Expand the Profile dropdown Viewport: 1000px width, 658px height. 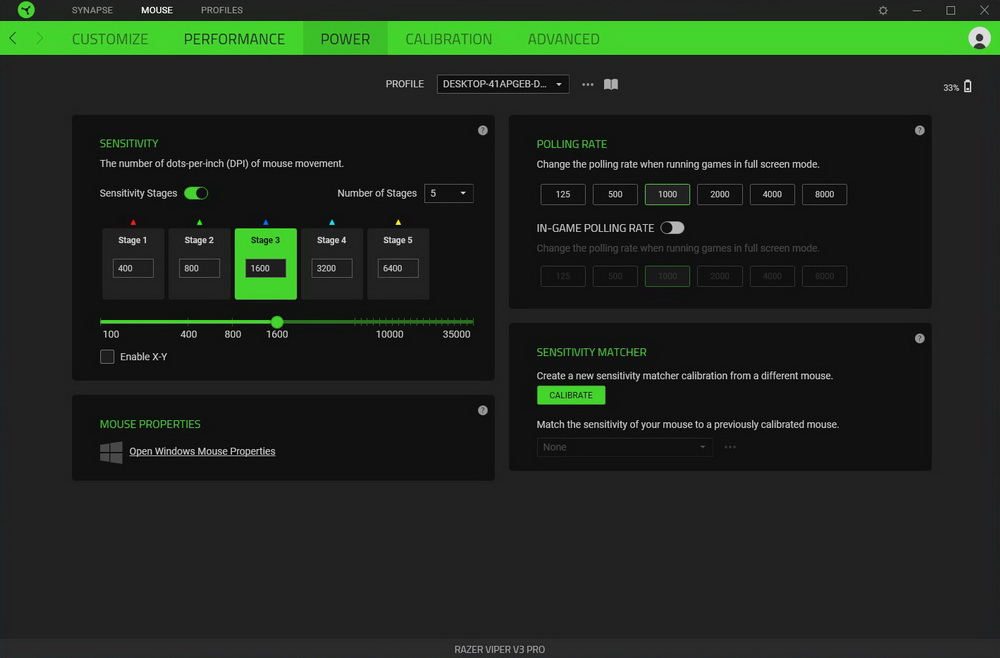503,85
